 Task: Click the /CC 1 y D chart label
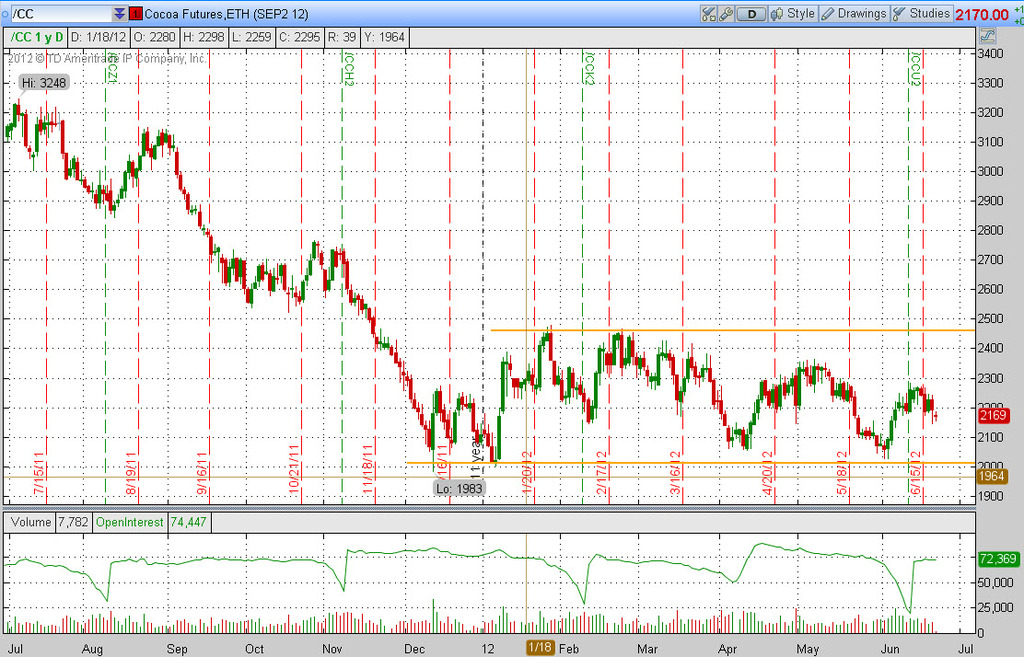click(37, 37)
